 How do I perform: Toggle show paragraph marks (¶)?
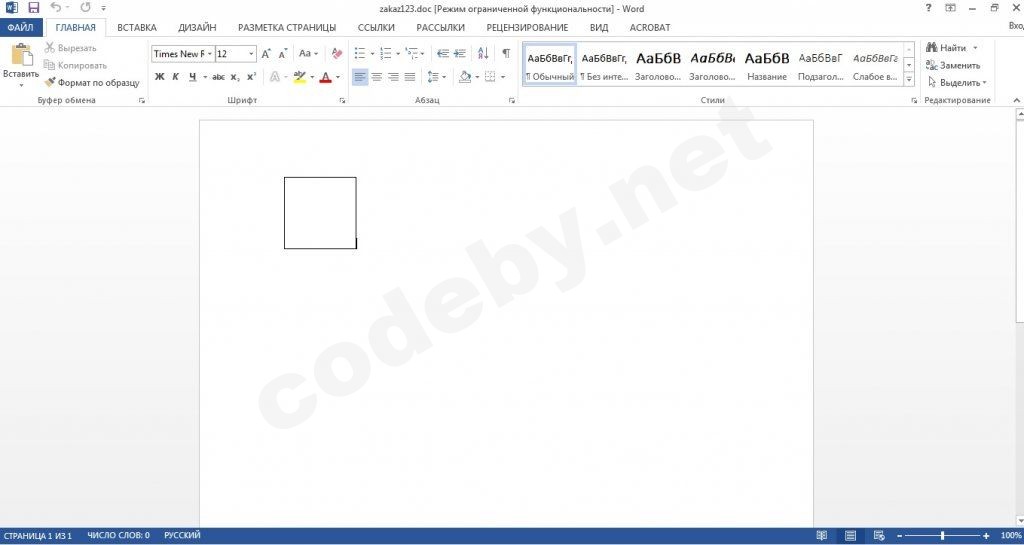coord(506,54)
